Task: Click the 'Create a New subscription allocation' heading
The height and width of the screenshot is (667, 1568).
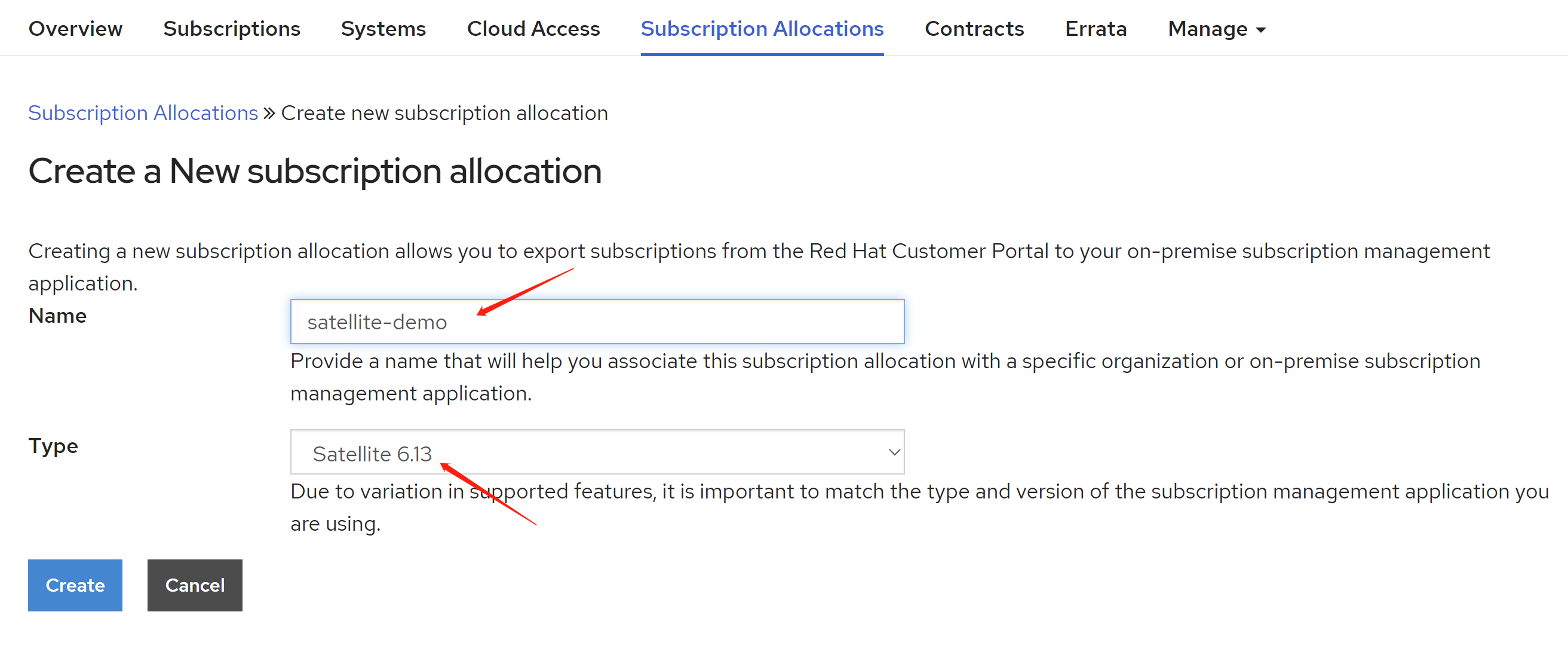Action: coord(315,170)
